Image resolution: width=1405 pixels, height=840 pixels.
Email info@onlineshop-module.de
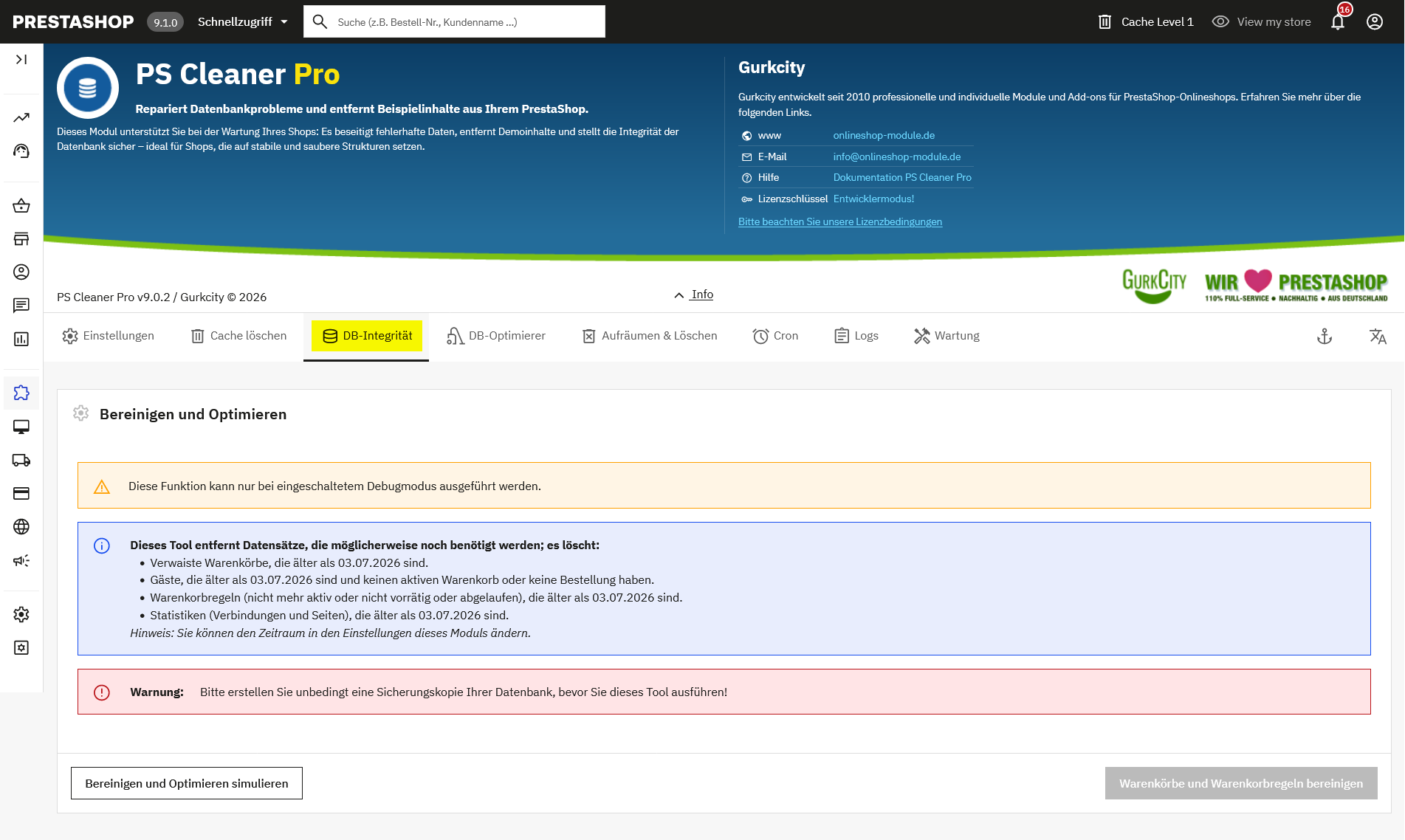click(897, 156)
